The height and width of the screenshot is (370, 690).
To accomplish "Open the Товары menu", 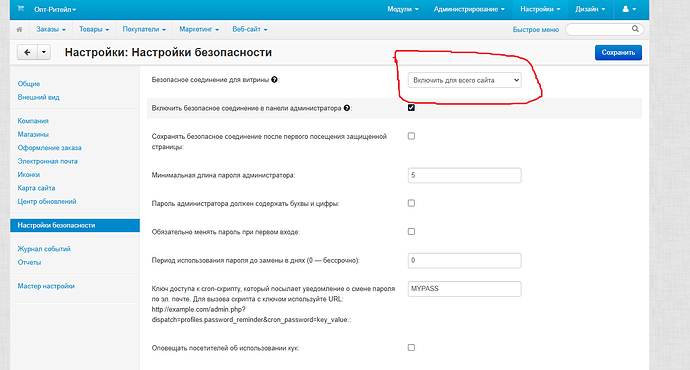I will [94, 29].
